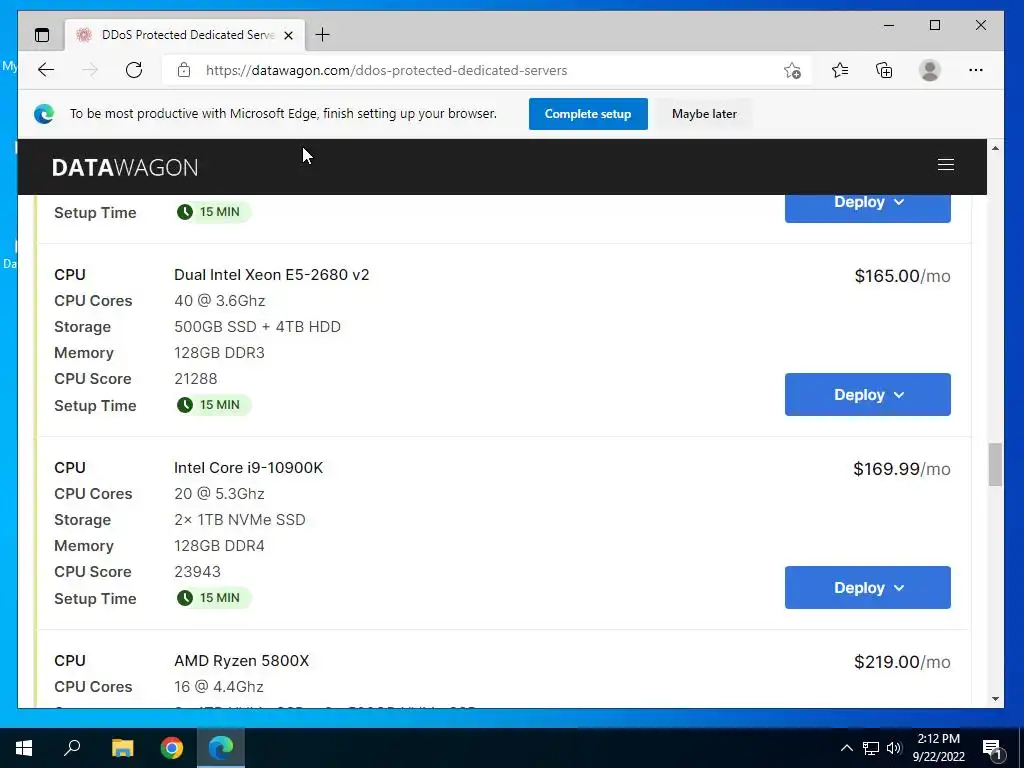Dismiss banner with Maybe later
Image resolution: width=1024 pixels, height=768 pixels.
click(x=704, y=114)
